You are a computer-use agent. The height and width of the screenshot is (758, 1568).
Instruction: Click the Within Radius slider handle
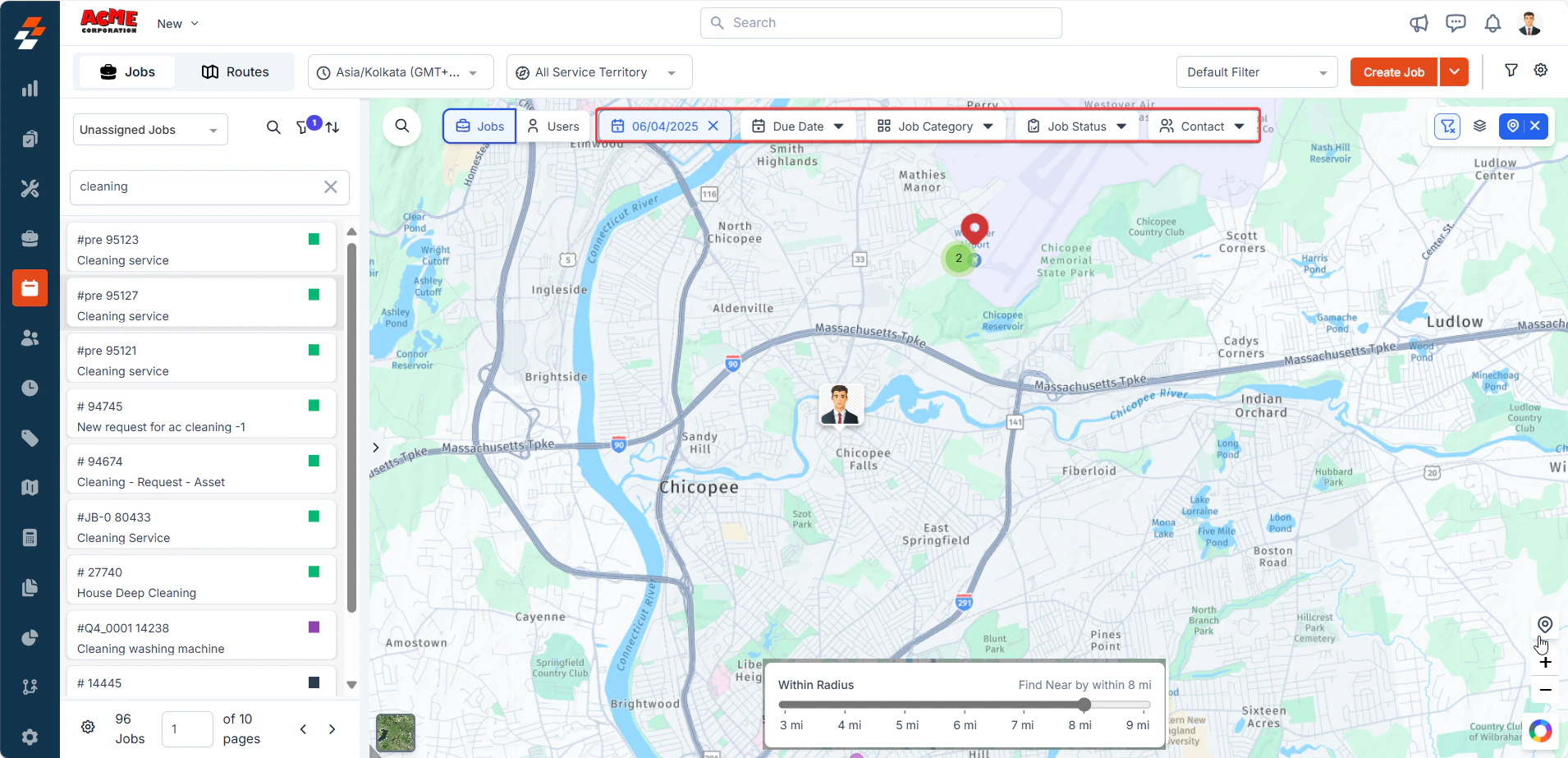[x=1084, y=705]
